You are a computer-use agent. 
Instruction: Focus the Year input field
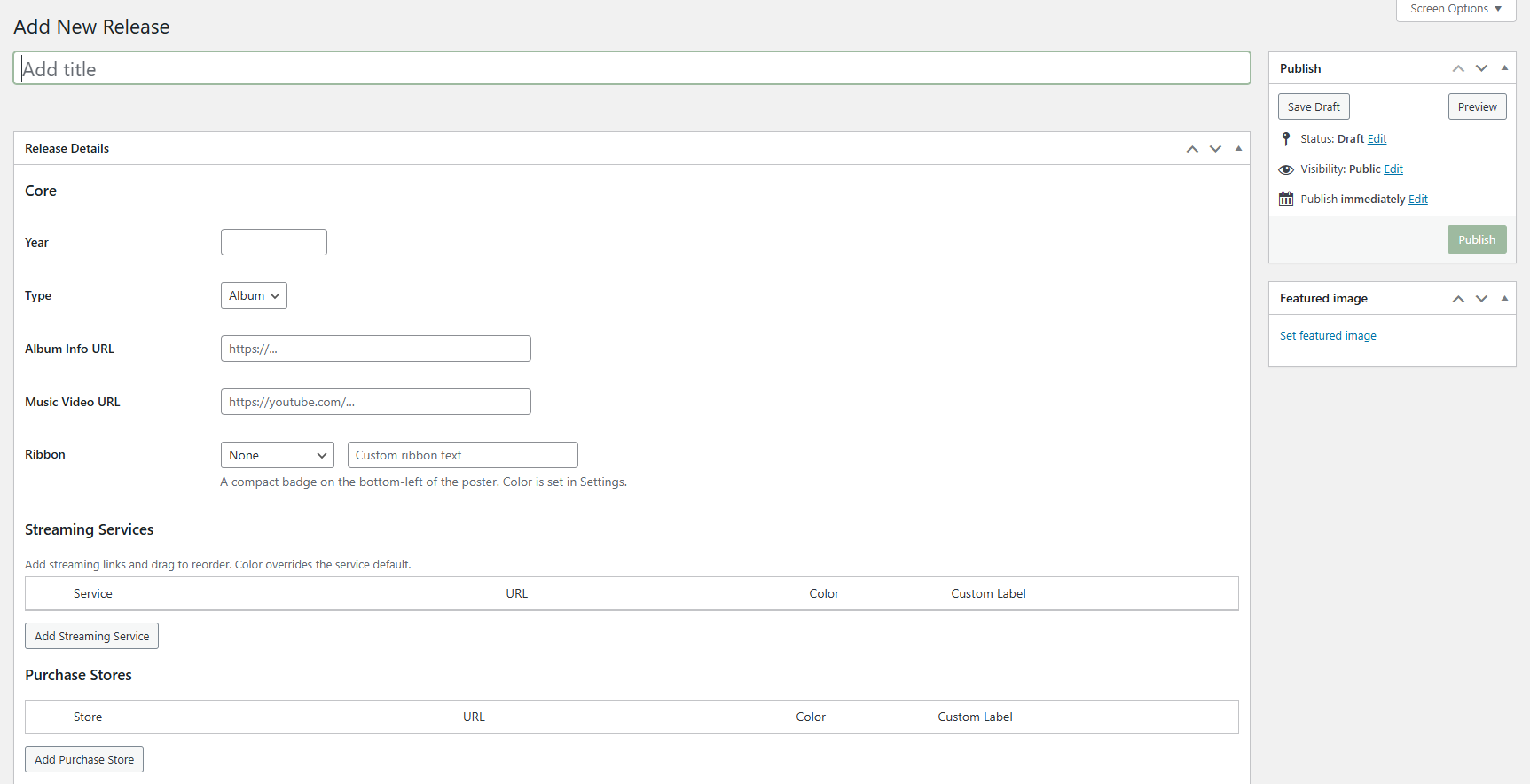click(x=274, y=242)
